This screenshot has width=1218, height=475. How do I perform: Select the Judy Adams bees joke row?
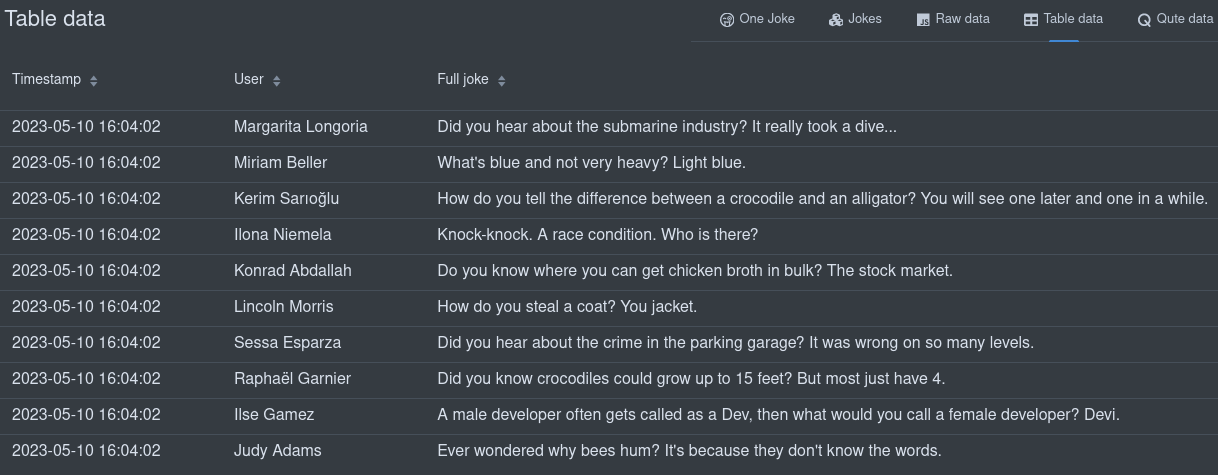coord(609,451)
